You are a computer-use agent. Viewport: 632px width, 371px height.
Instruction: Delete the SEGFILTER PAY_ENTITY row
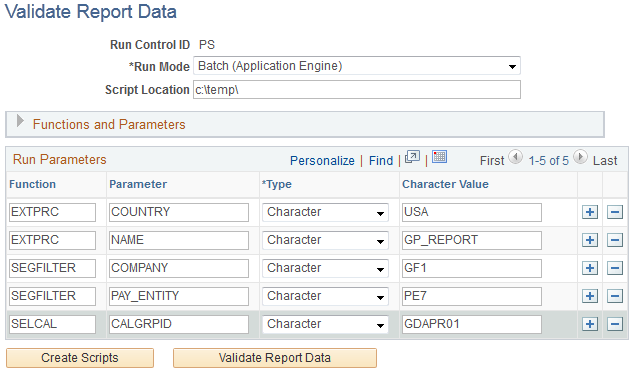pos(615,296)
